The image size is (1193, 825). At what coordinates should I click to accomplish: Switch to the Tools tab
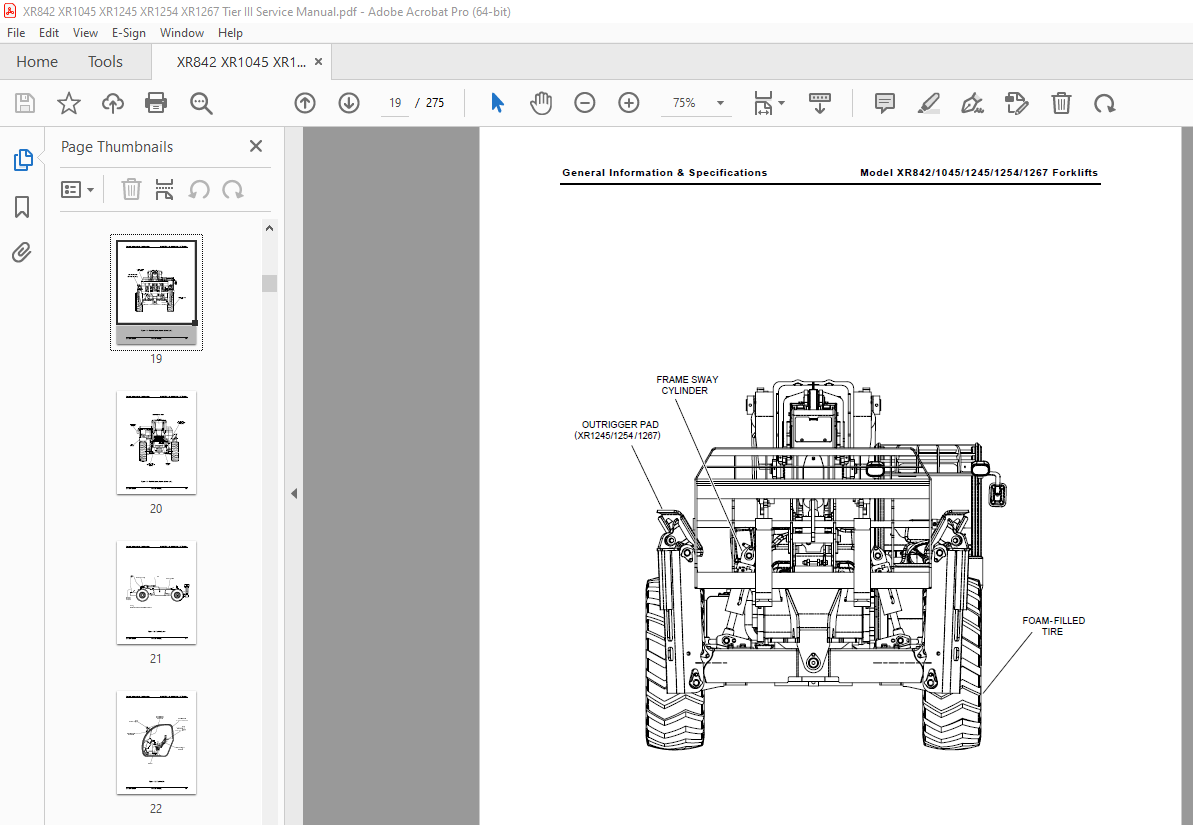(x=105, y=62)
